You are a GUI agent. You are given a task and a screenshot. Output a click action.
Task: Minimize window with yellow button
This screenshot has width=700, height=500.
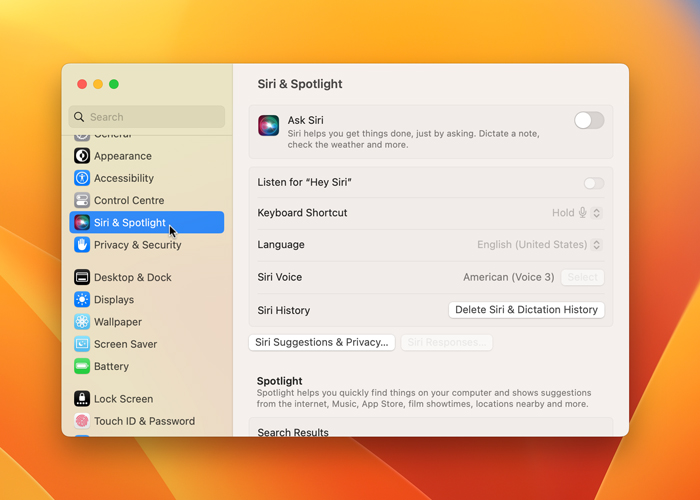coord(98,84)
